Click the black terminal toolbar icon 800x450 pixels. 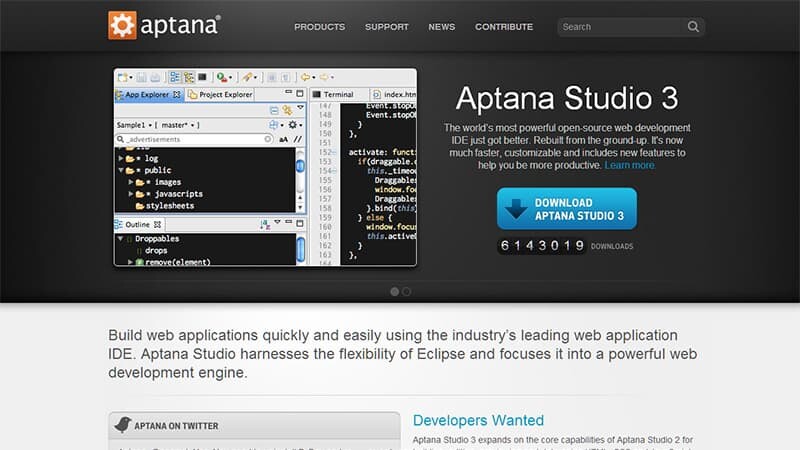point(203,77)
